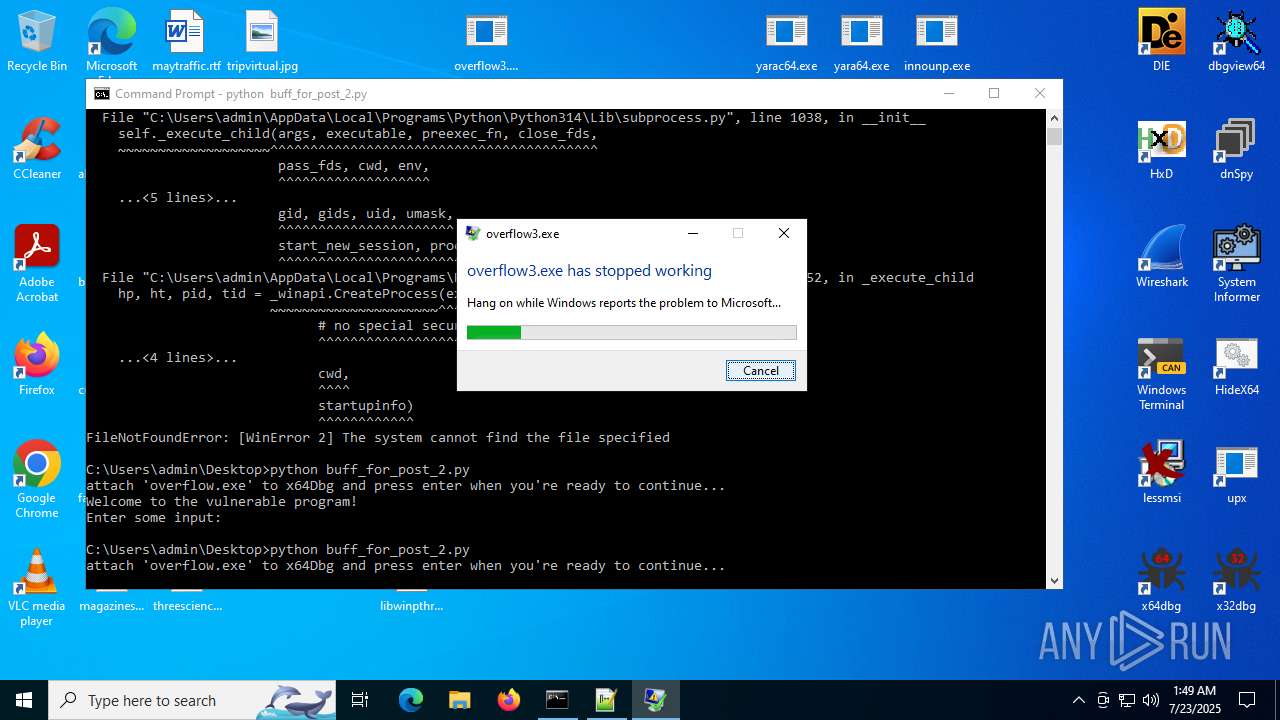Click Cancel in the overflow3.exe crash dialog
This screenshot has height=720, width=1280.
(x=761, y=370)
